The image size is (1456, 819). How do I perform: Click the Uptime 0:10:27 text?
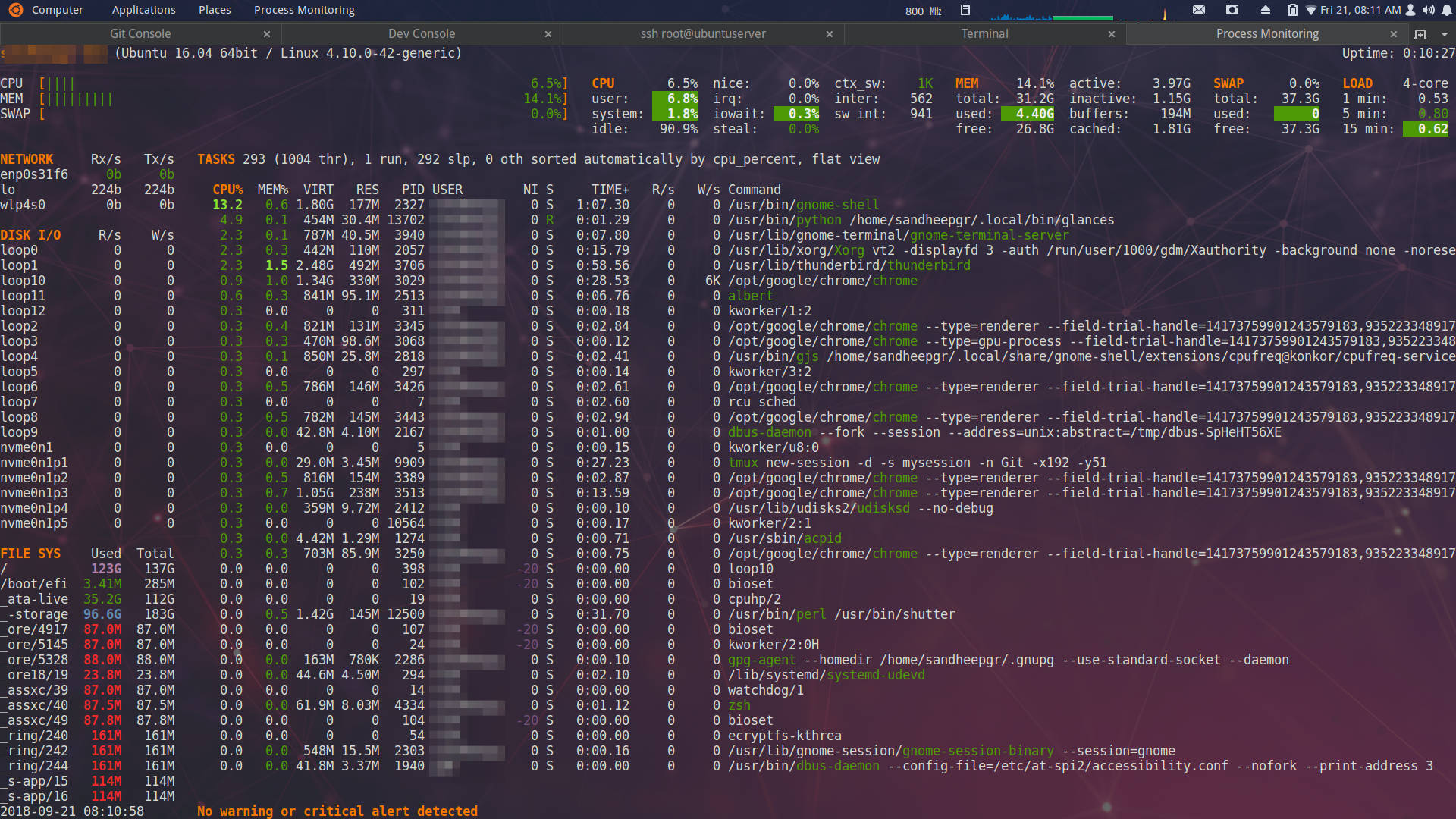click(x=1399, y=53)
